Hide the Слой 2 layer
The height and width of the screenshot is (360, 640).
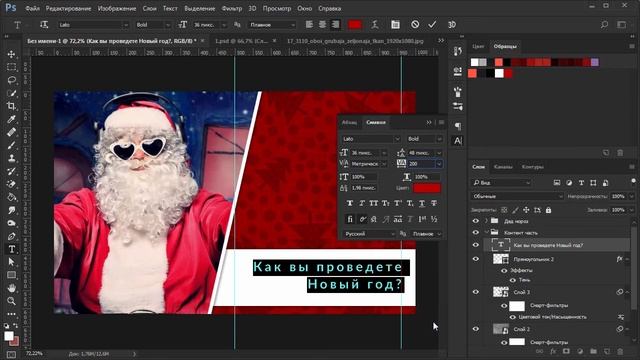(x=476, y=329)
